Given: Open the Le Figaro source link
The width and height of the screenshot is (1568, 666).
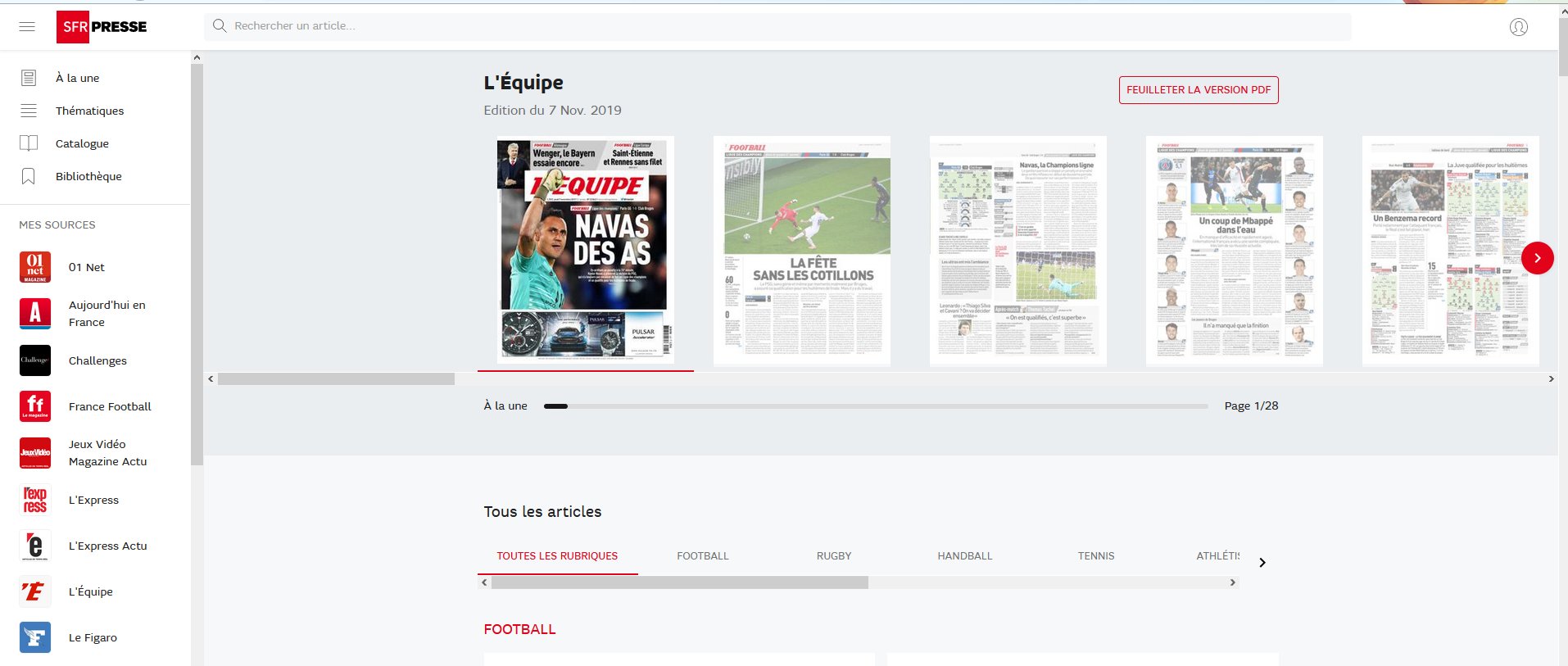Looking at the screenshot, I should coord(93,637).
